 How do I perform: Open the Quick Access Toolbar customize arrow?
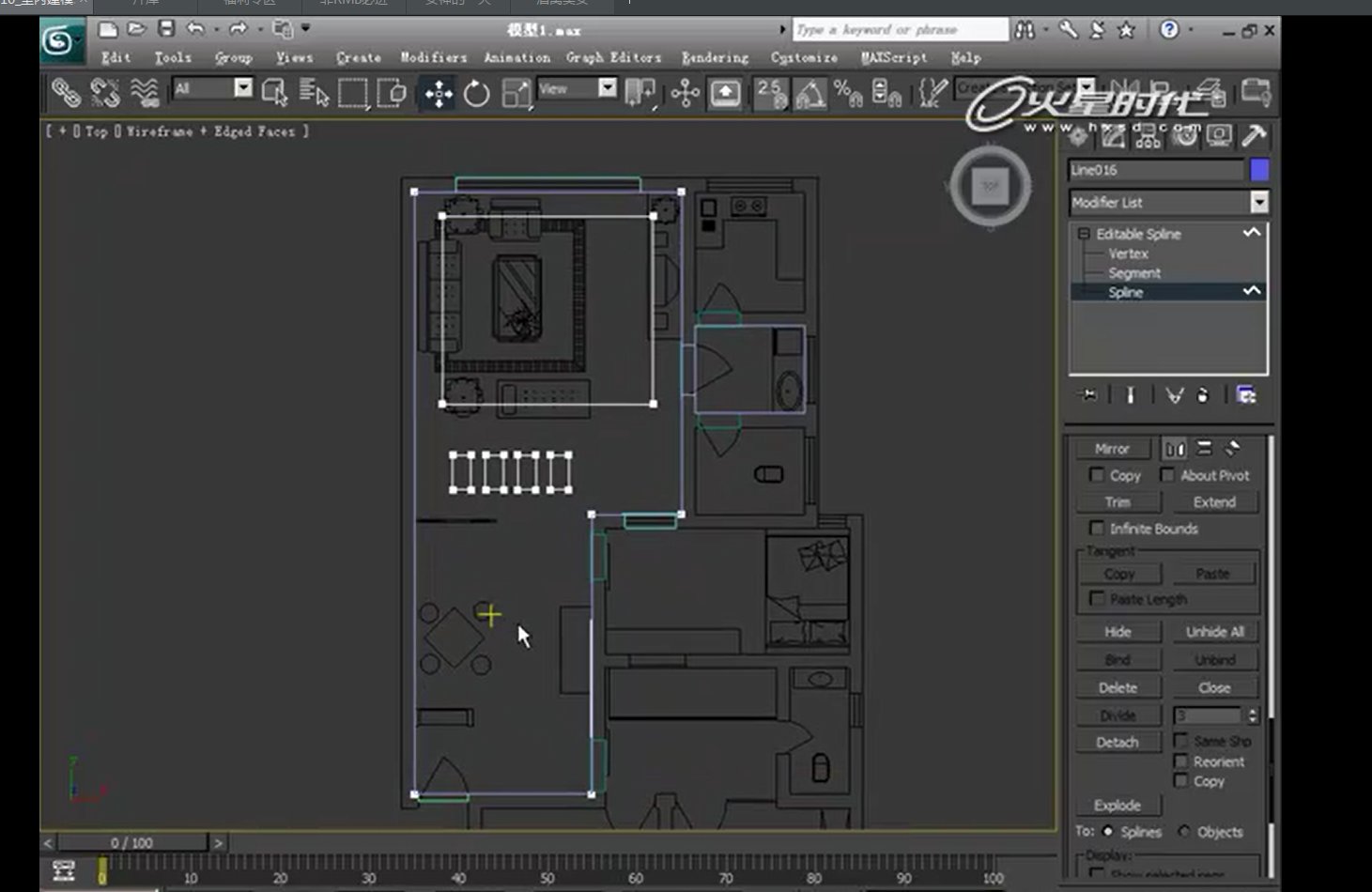click(305, 29)
